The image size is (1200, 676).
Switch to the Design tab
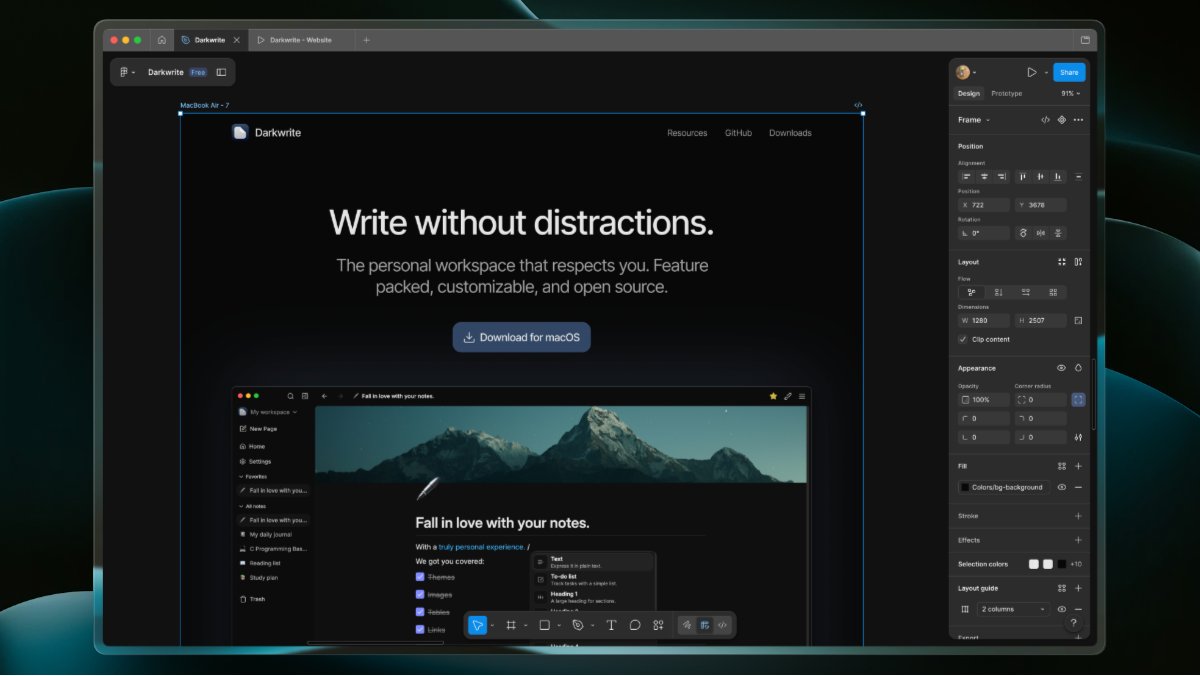click(x=969, y=94)
